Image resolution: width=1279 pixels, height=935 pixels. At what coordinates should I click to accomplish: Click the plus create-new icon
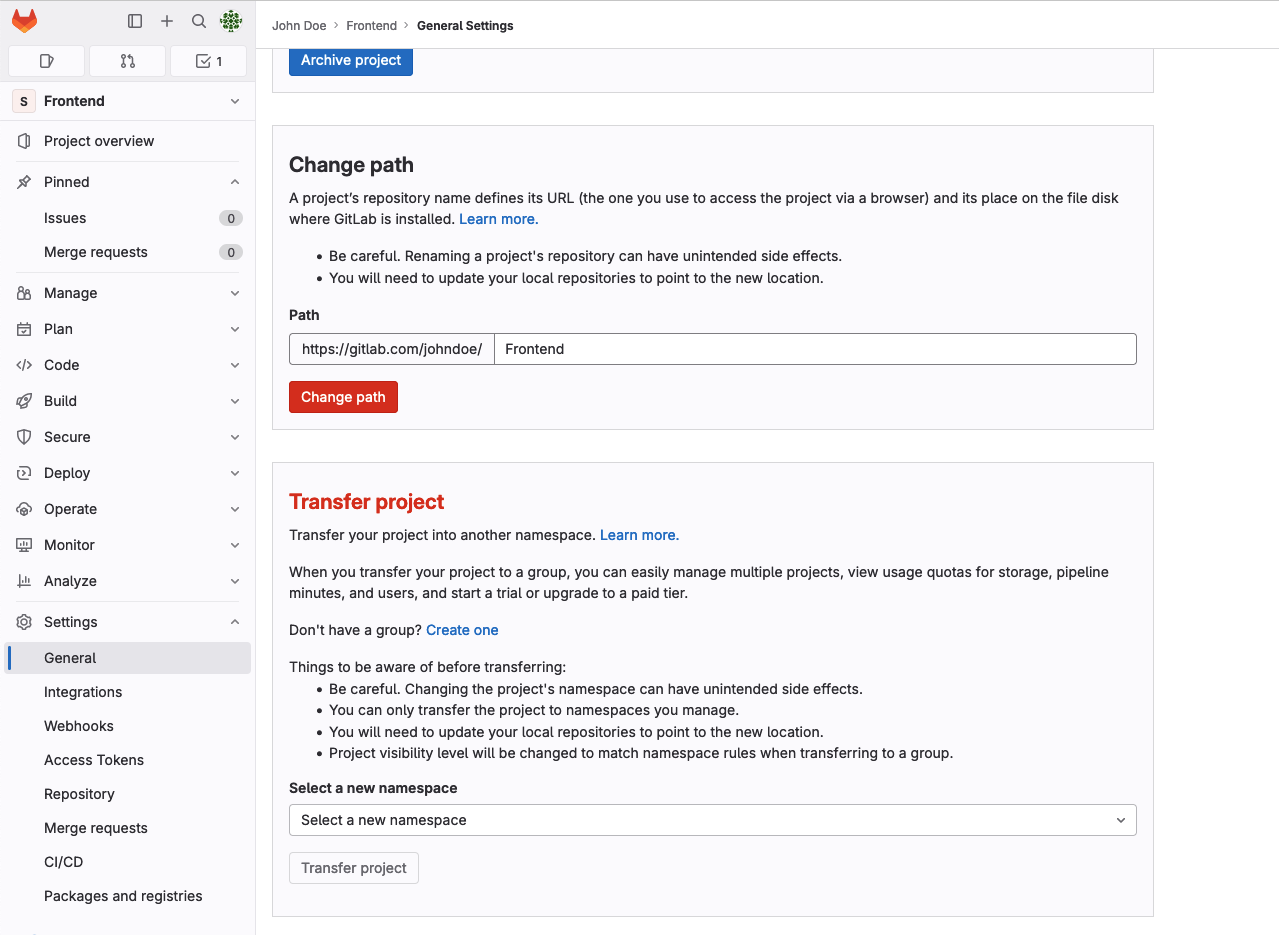point(167,21)
